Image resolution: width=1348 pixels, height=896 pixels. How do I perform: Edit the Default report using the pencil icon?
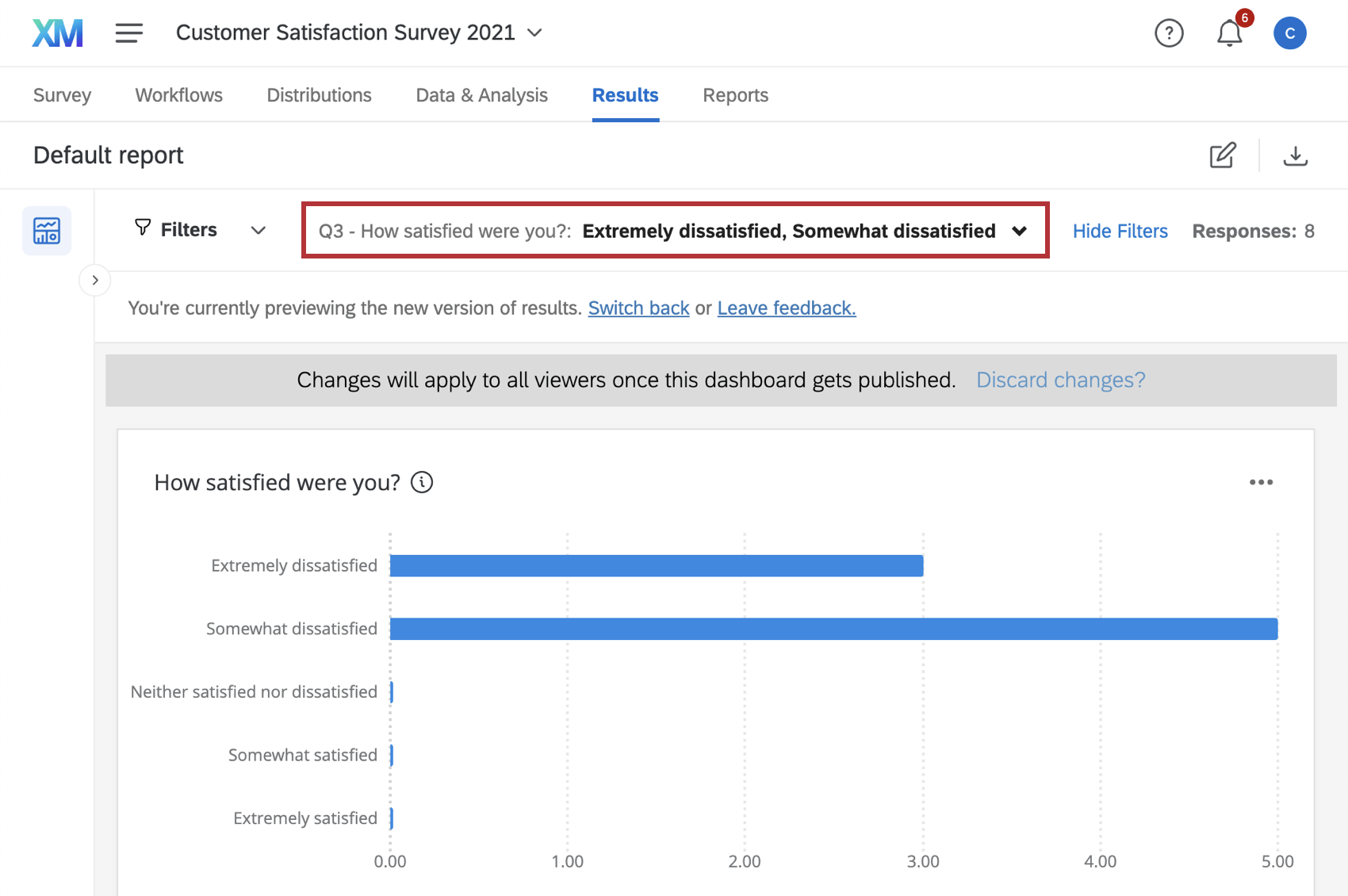point(1222,155)
